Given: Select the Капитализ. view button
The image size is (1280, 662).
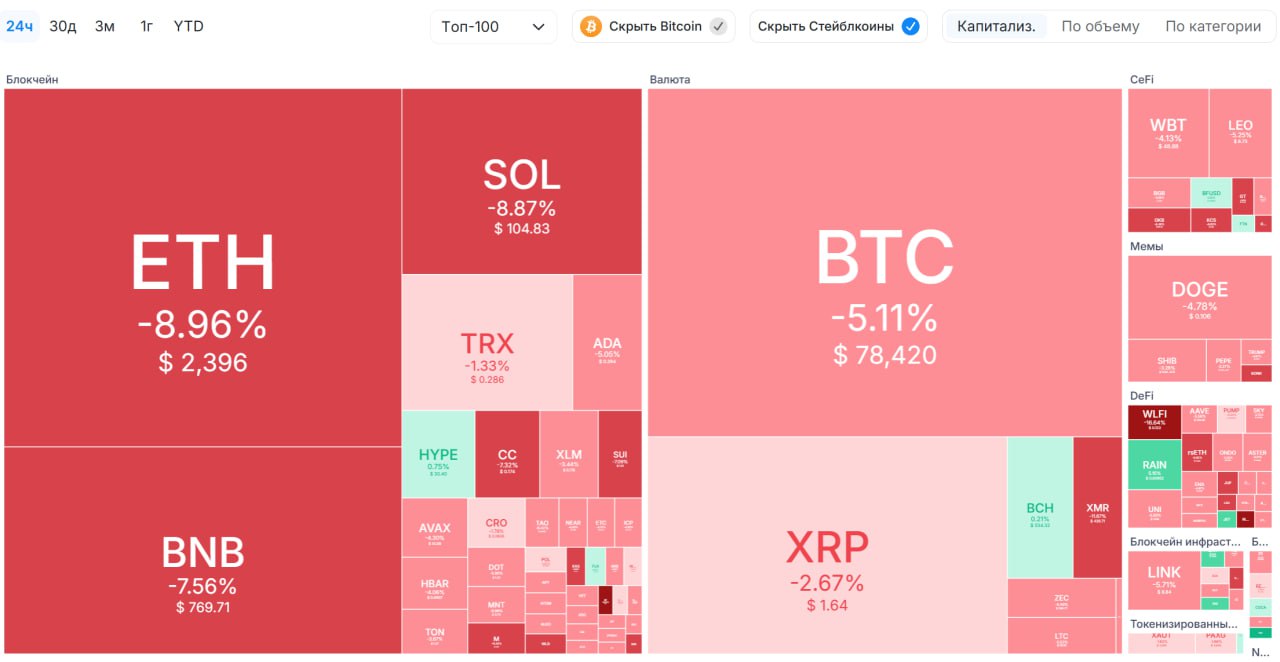Looking at the screenshot, I should [996, 27].
